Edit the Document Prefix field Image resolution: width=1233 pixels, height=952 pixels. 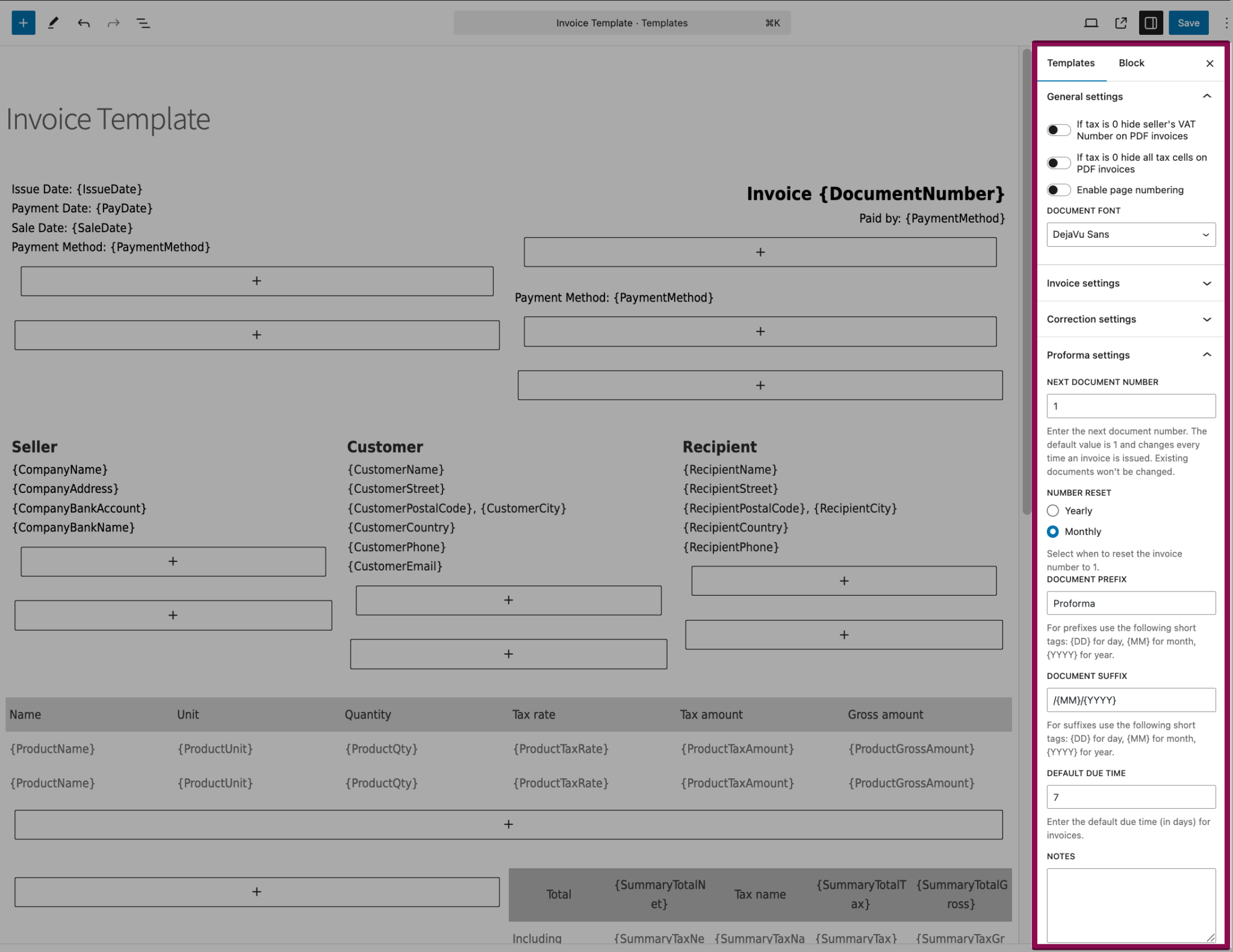pyautogui.click(x=1131, y=603)
